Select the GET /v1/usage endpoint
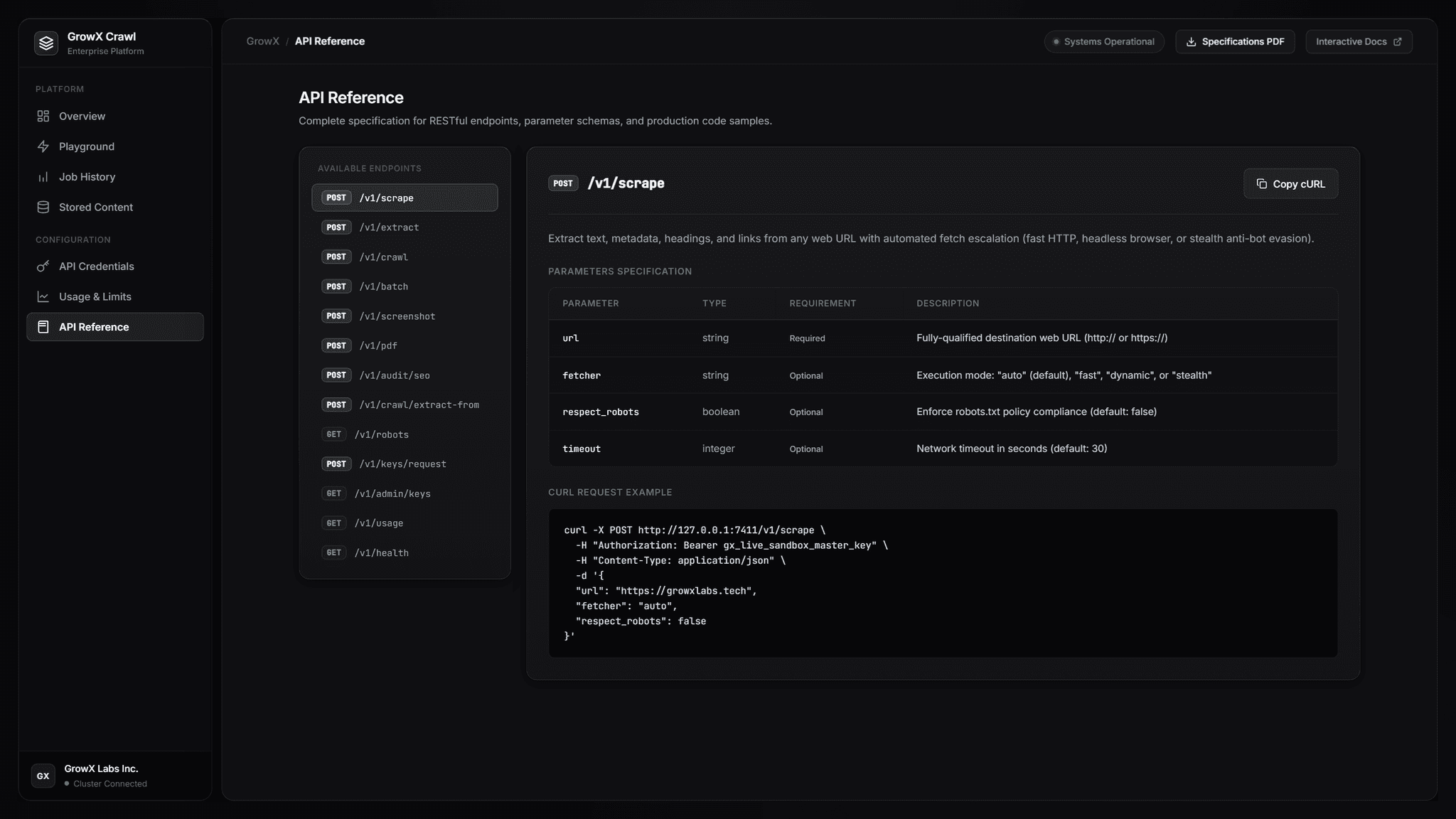Viewport: 1456px width, 819px height. pos(405,523)
